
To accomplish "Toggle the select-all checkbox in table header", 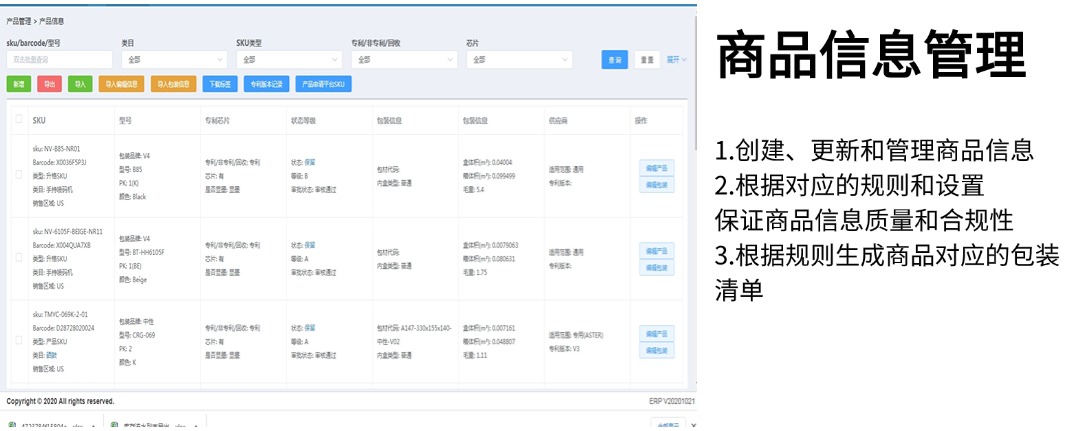I will [19, 119].
